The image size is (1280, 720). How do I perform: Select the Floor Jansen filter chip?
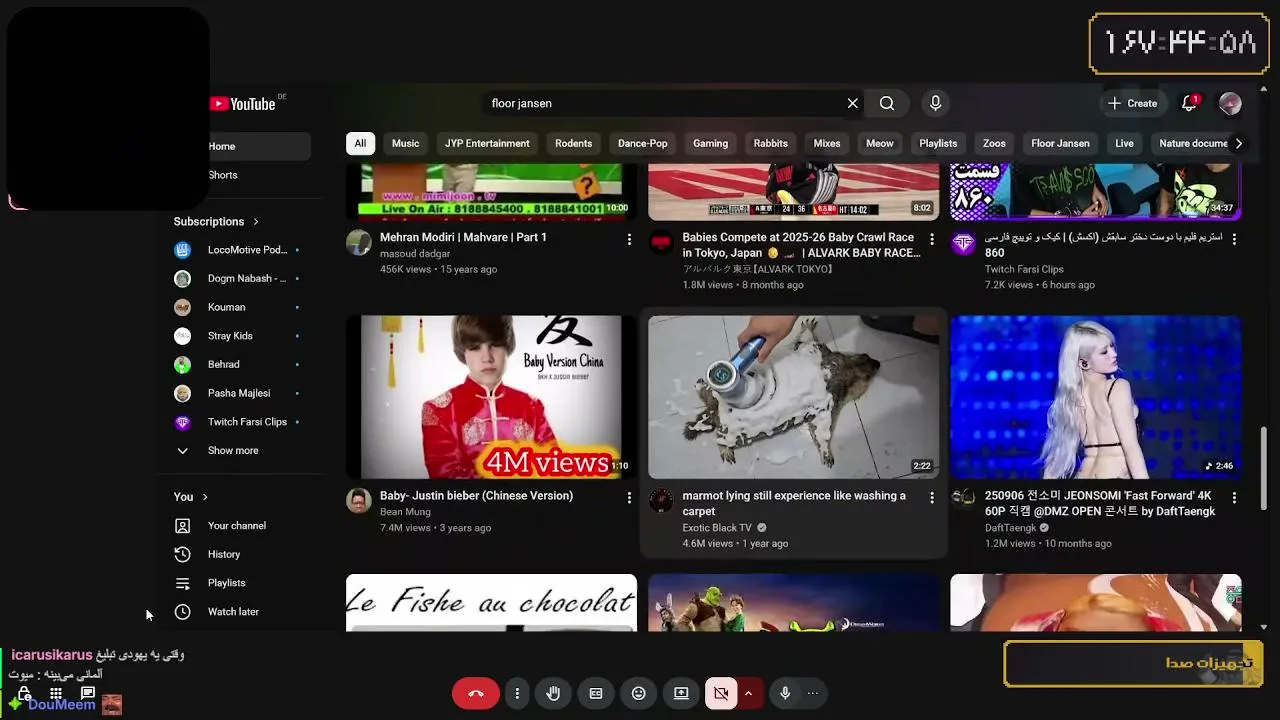coord(1060,144)
